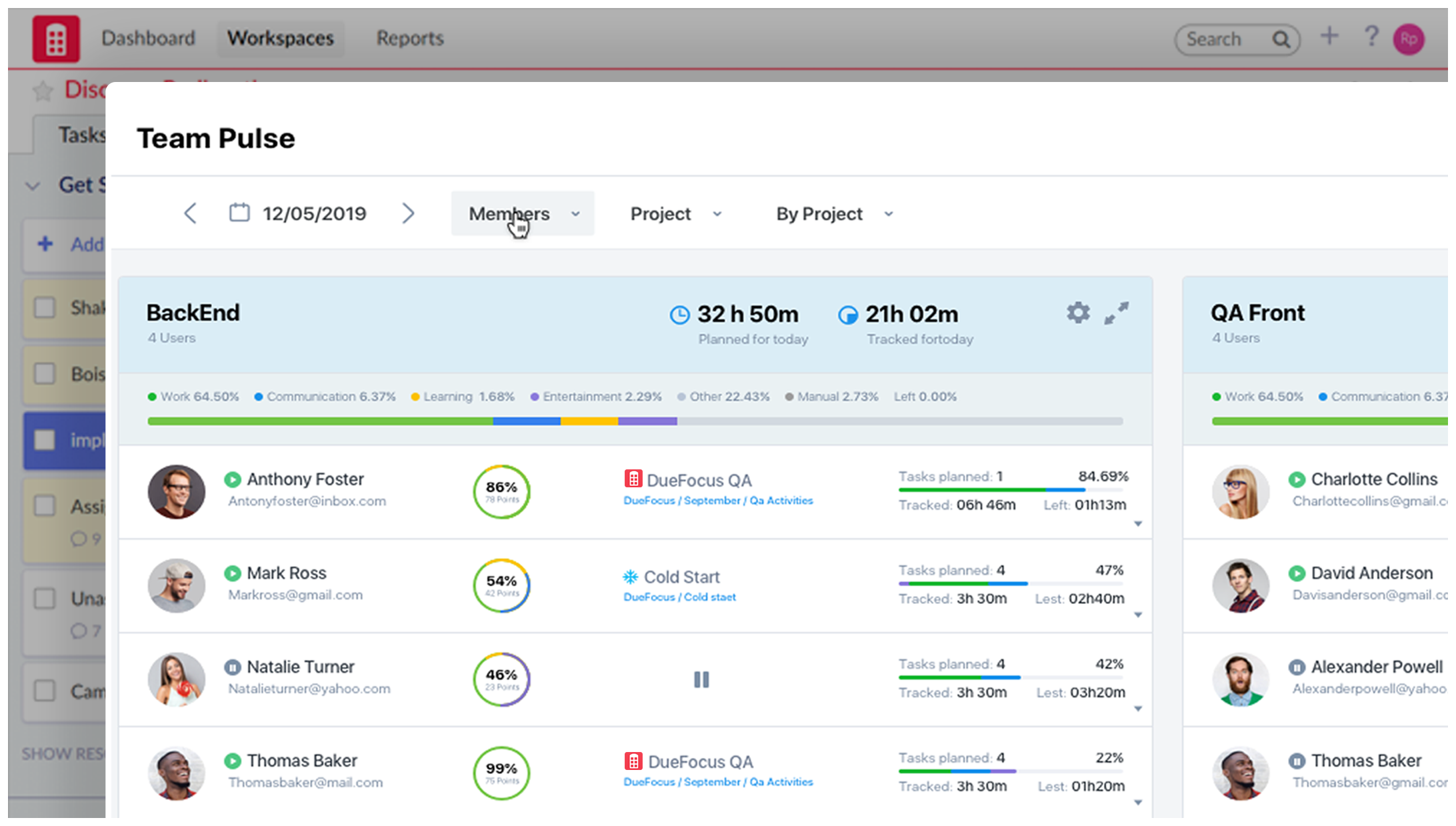This screenshot has height=826, width=1456.
Task: Click the red app logo icon
Action: 56,39
